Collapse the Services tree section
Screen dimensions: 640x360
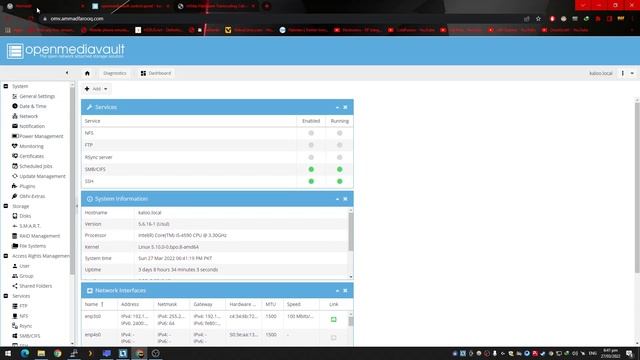(6, 296)
